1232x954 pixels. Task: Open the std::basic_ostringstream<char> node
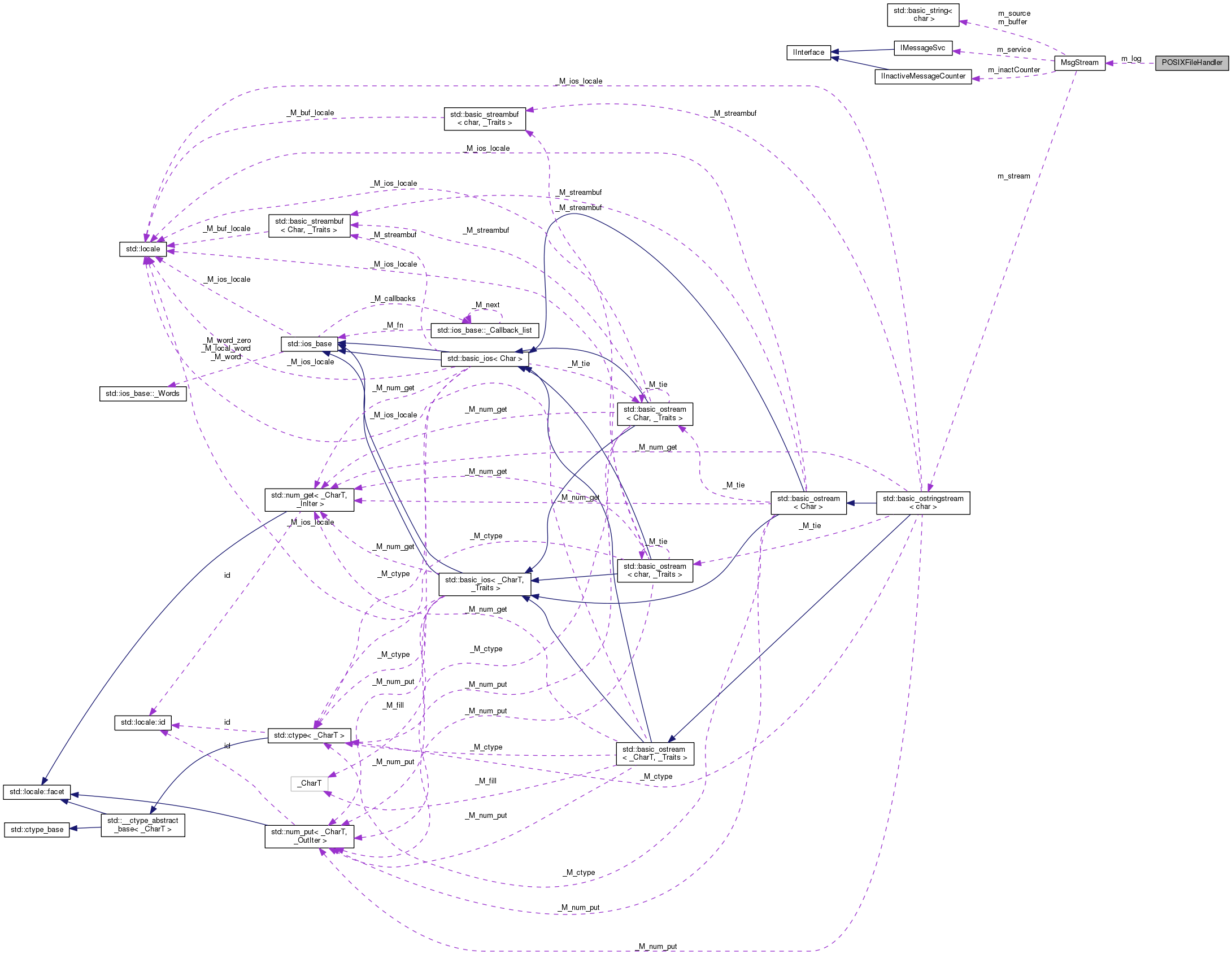(923, 503)
